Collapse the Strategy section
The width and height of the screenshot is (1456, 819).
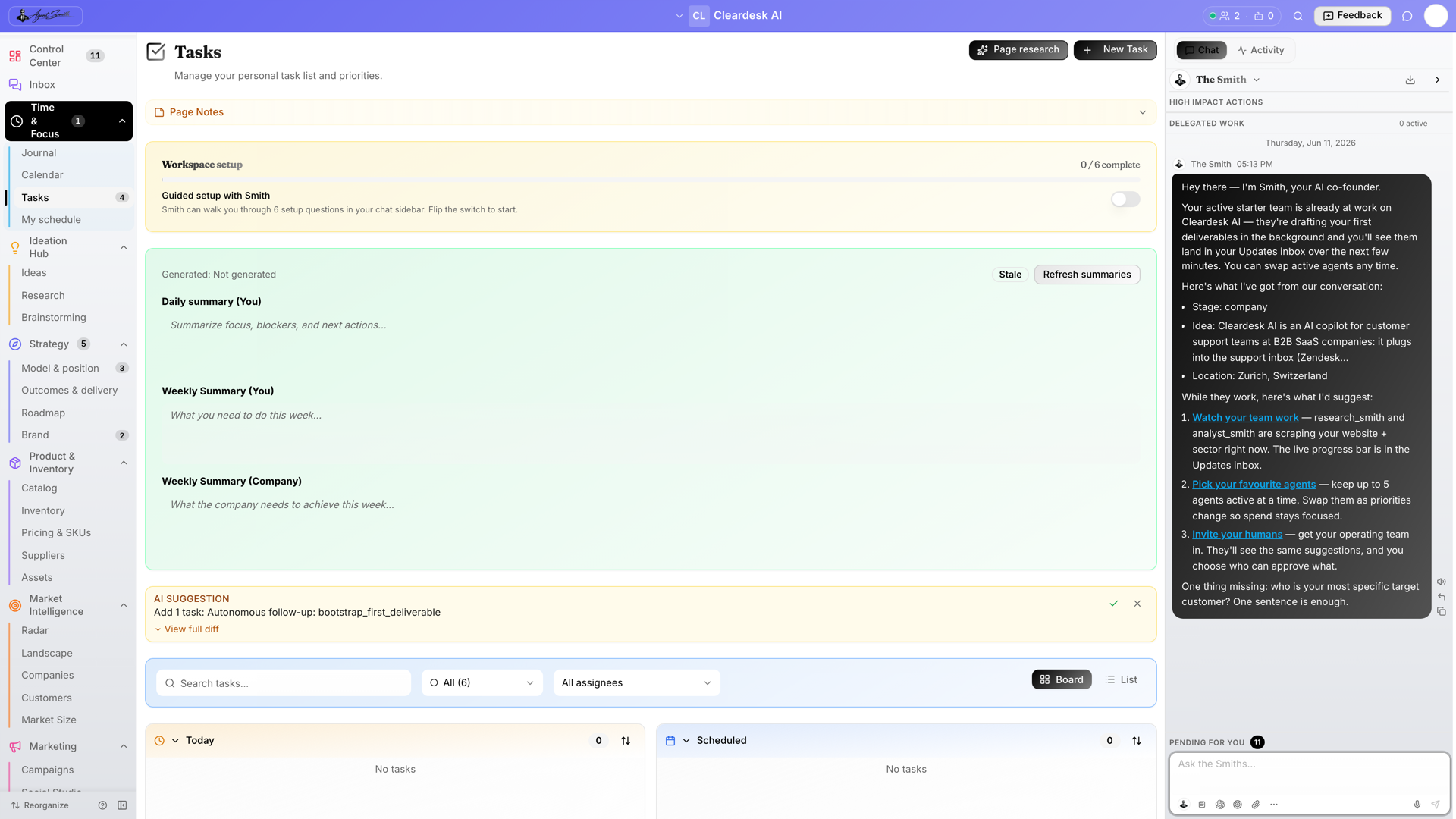tap(124, 344)
